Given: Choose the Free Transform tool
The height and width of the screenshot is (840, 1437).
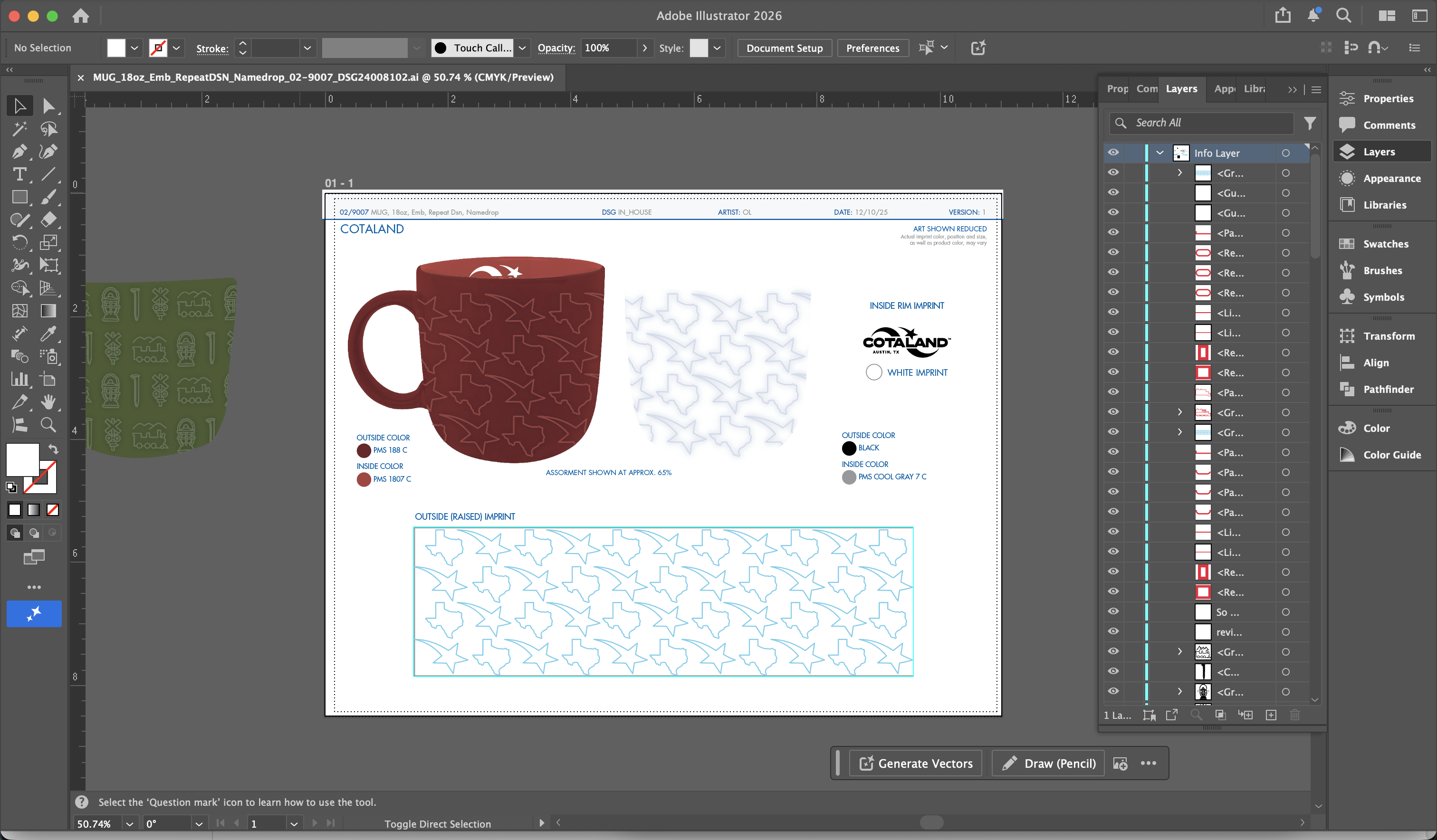Looking at the screenshot, I should coord(48,265).
